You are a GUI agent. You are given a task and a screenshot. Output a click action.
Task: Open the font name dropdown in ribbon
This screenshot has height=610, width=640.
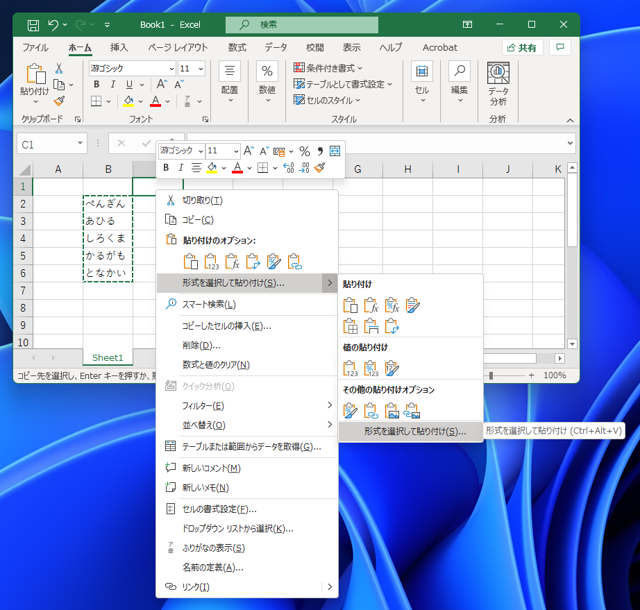(170, 69)
